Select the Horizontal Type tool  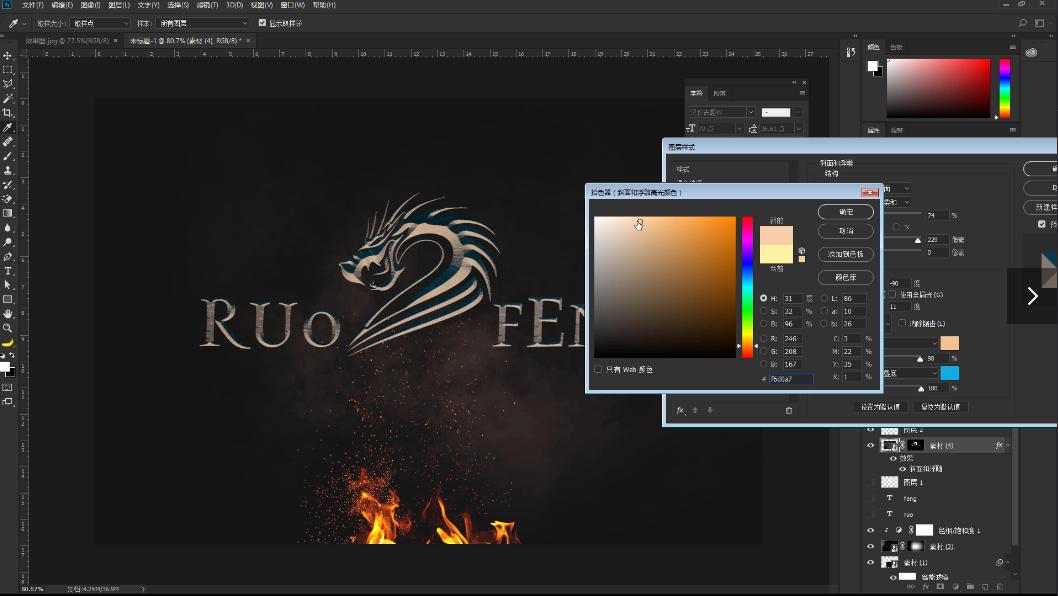click(8, 271)
